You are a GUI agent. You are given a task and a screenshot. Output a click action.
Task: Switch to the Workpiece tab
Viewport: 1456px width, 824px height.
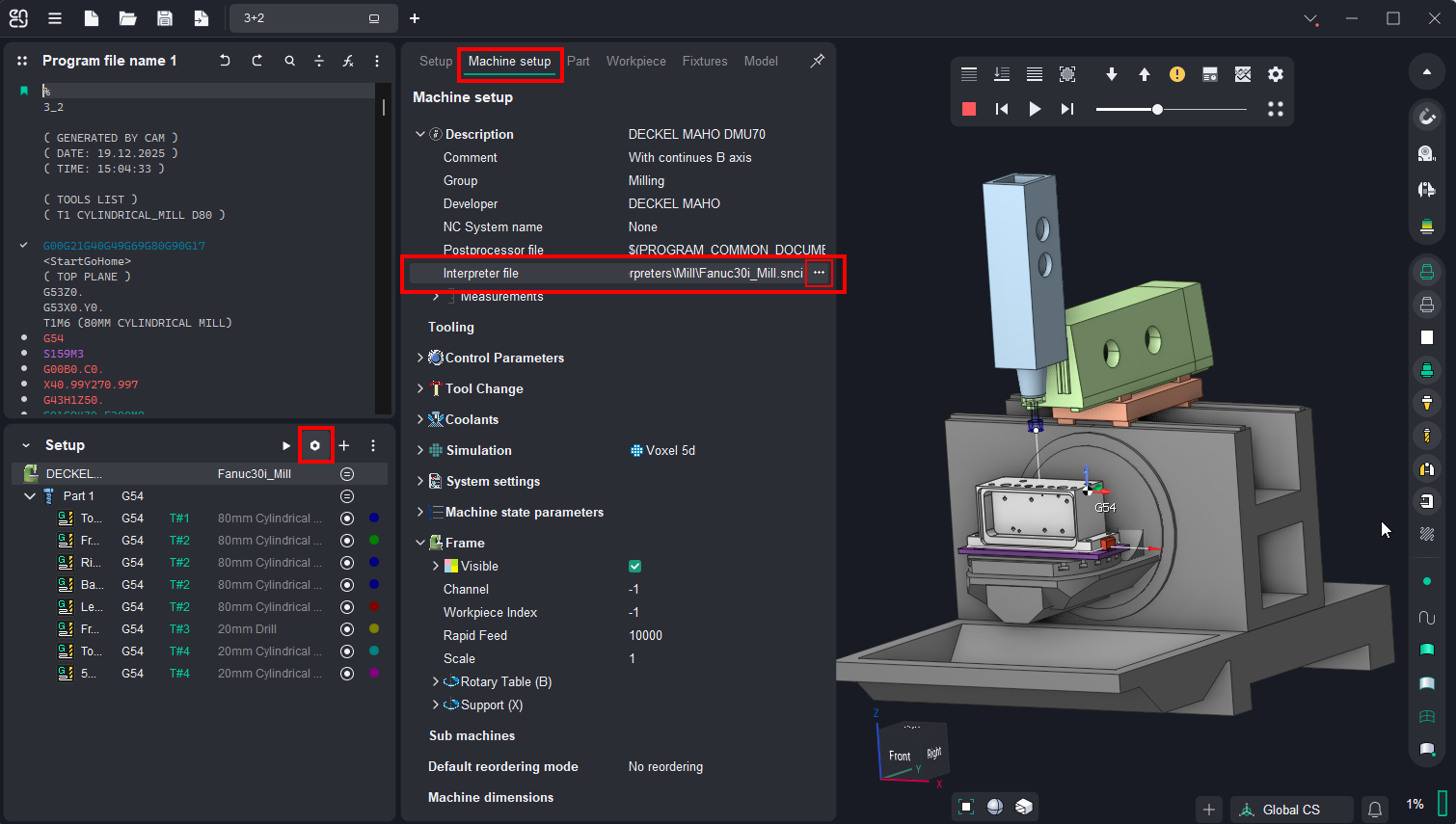click(x=635, y=61)
